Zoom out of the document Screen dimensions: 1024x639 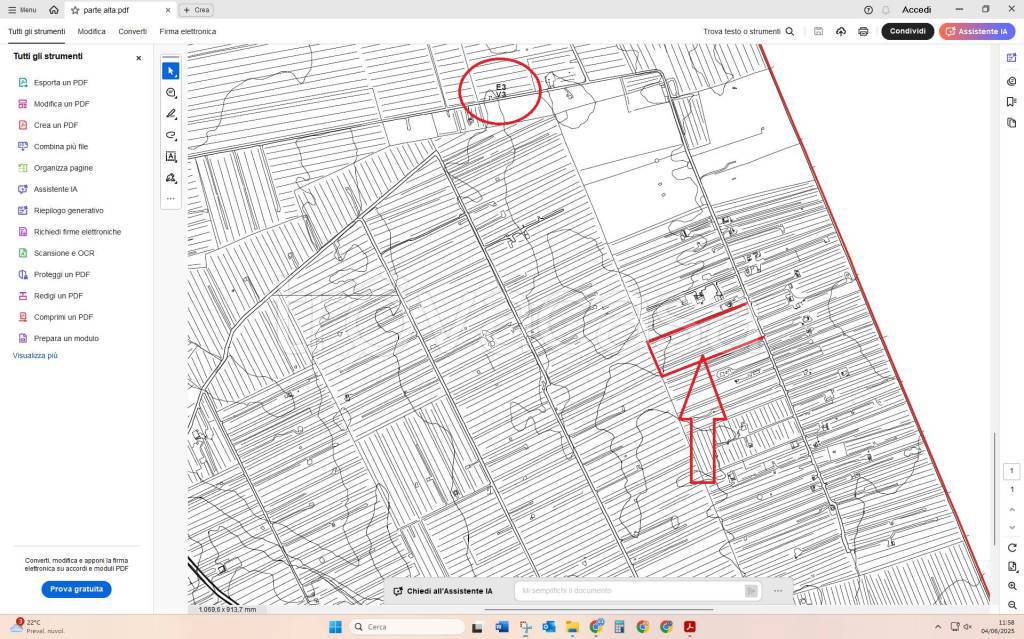(x=1012, y=605)
